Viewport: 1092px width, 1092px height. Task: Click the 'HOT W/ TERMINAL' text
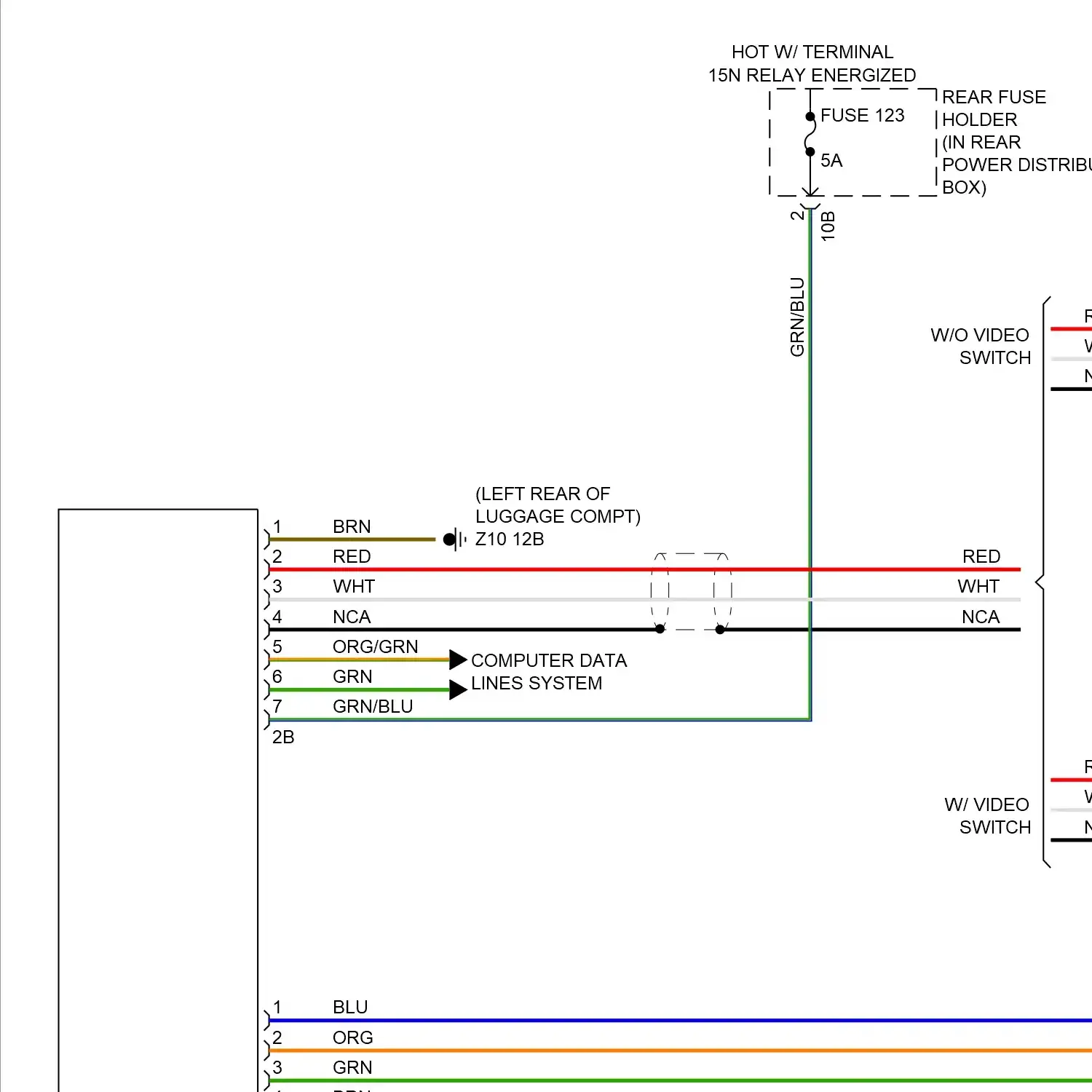point(812,52)
